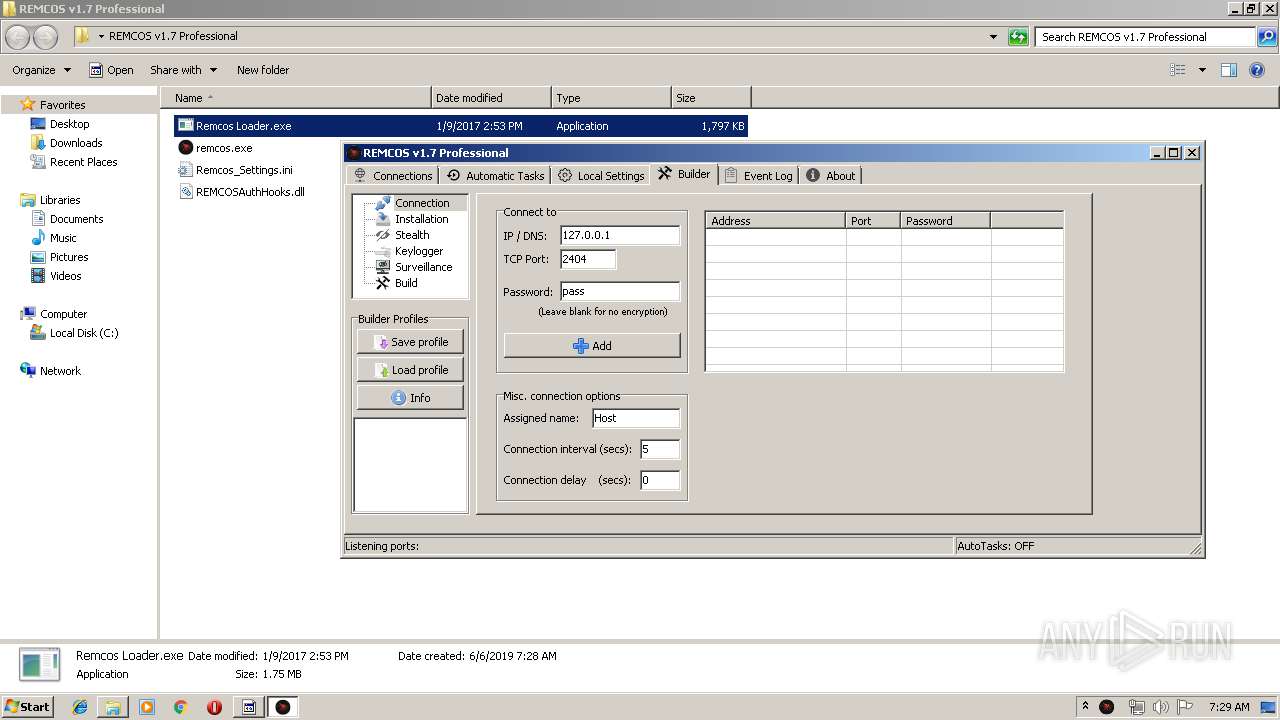Click the Opera icon in taskbar
The width and height of the screenshot is (1280, 720).
(x=214, y=707)
